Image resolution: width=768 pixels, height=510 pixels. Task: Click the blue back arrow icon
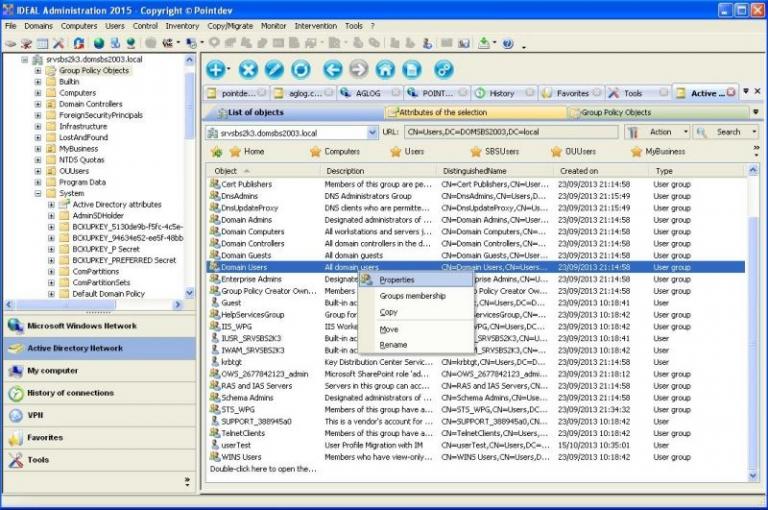tap(333, 69)
